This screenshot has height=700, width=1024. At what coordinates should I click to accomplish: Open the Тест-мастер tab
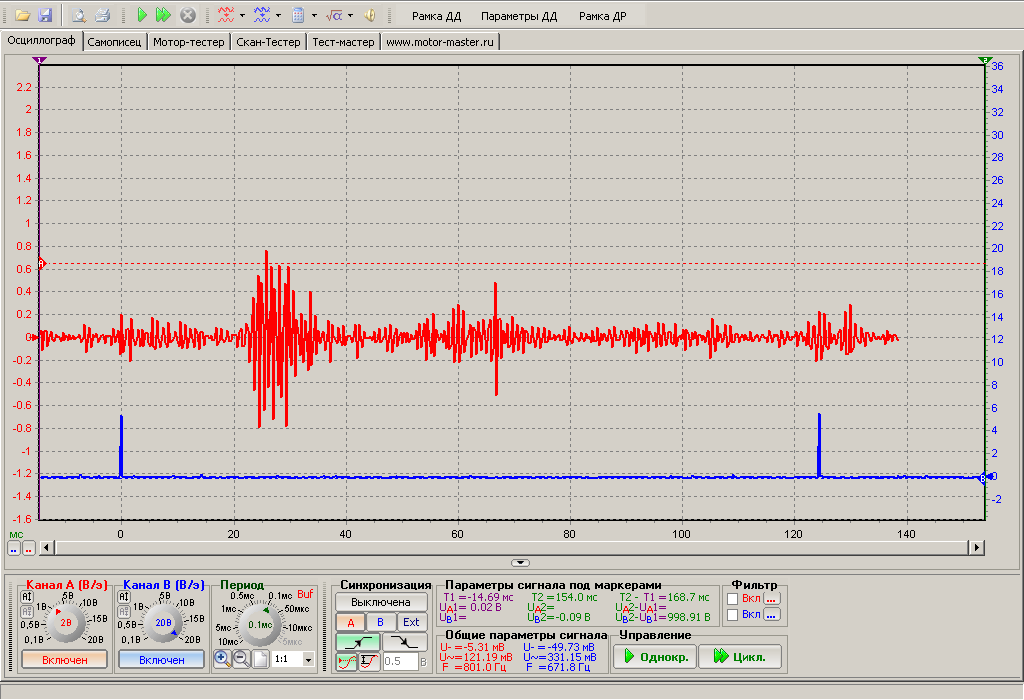click(344, 42)
